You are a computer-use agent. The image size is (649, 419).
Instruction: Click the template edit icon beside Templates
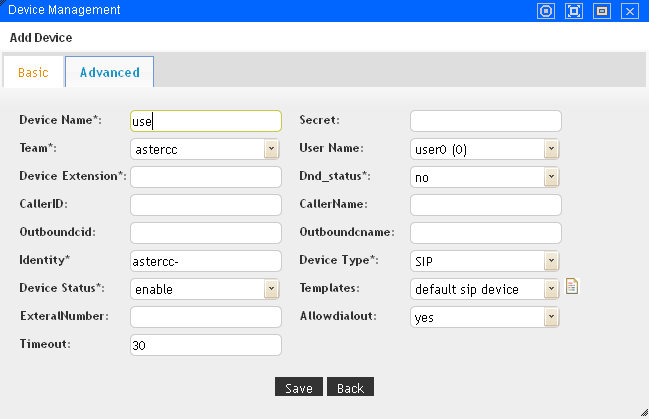(x=572, y=288)
